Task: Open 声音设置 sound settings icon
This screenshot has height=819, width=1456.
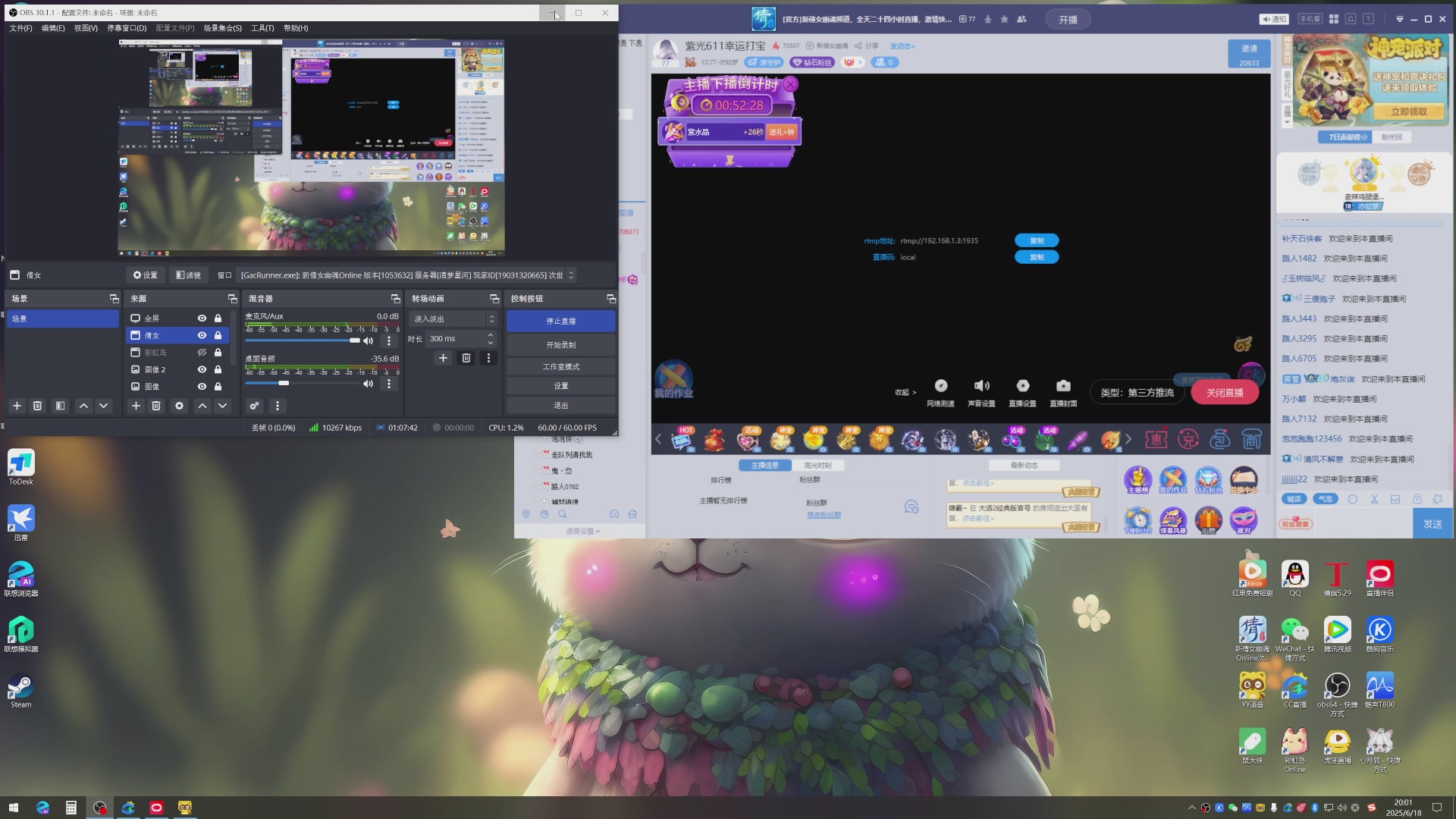Action: tap(981, 386)
